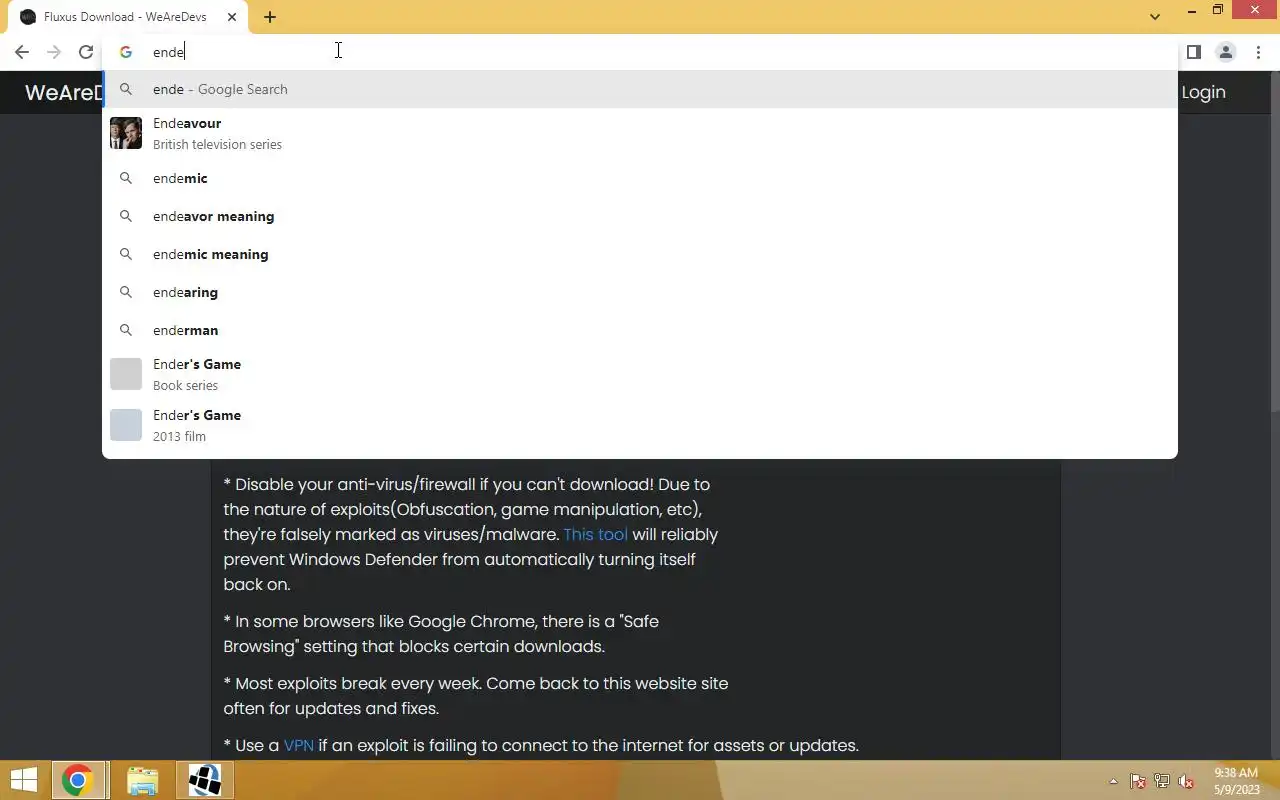Select the 'endemic' suggestion
The height and width of the screenshot is (800, 1280).
(x=640, y=178)
